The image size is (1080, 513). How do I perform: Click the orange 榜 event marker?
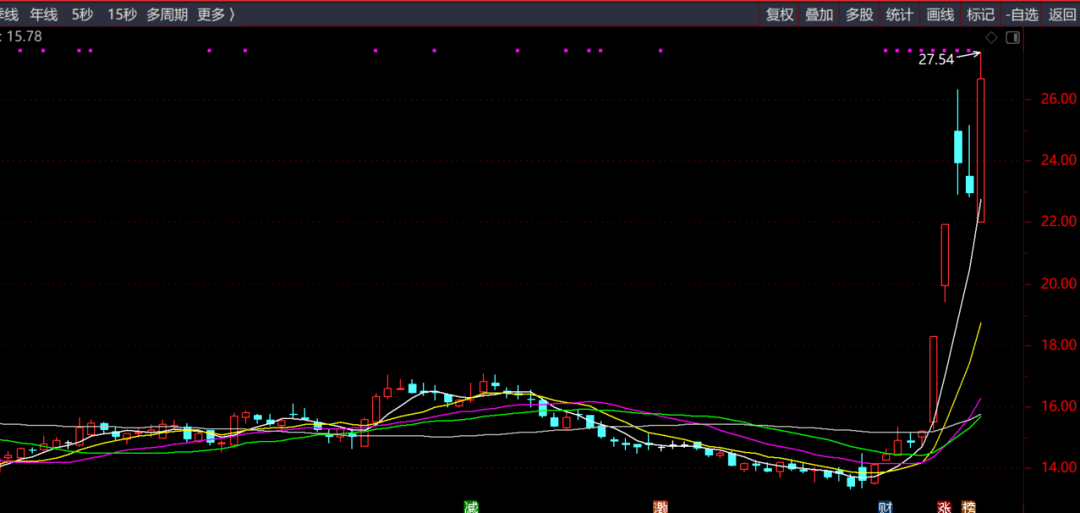(968, 507)
